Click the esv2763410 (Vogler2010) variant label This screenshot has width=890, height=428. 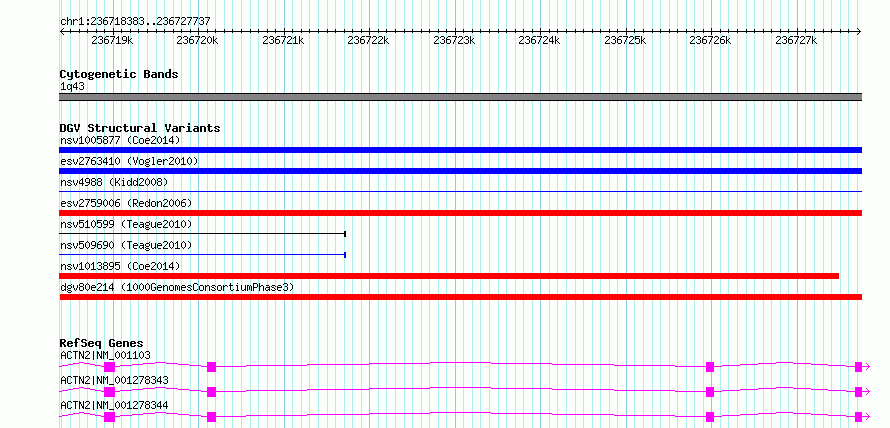coord(129,161)
